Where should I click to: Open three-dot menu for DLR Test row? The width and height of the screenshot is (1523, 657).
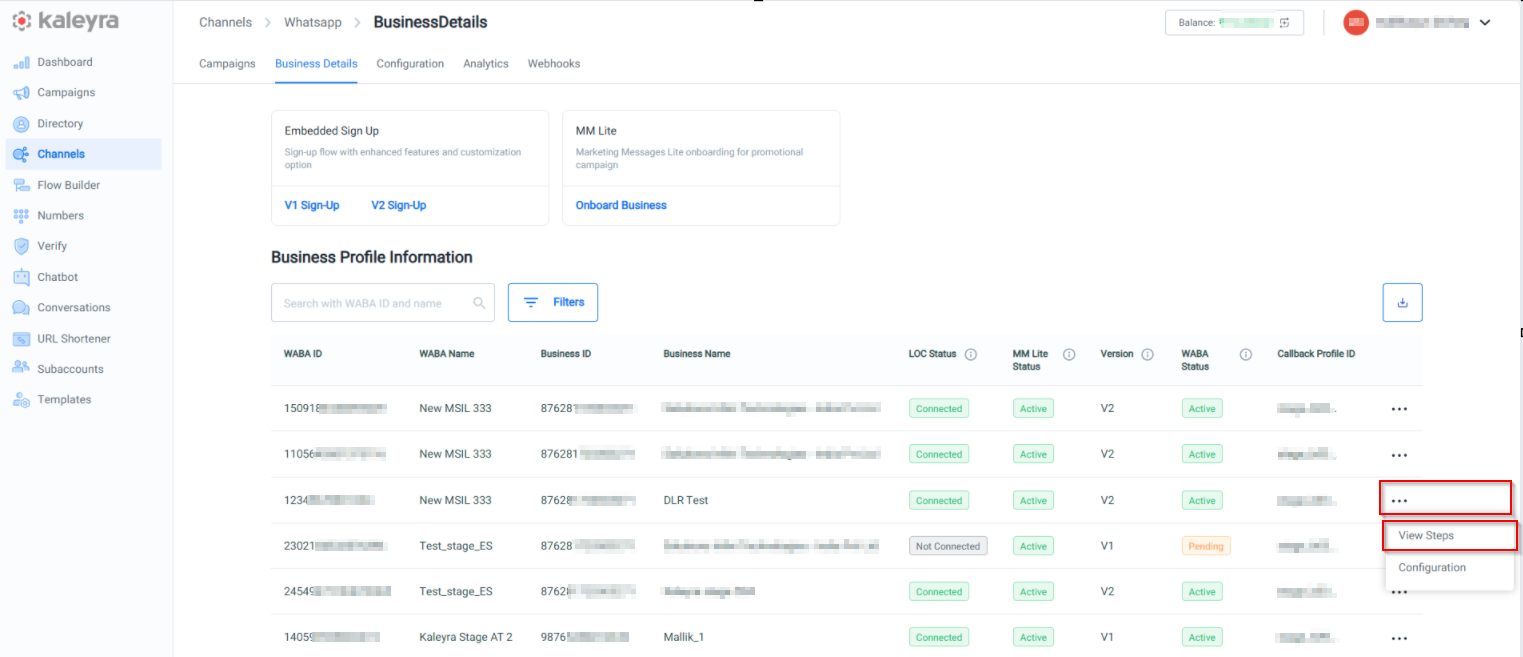pyautogui.click(x=1399, y=500)
